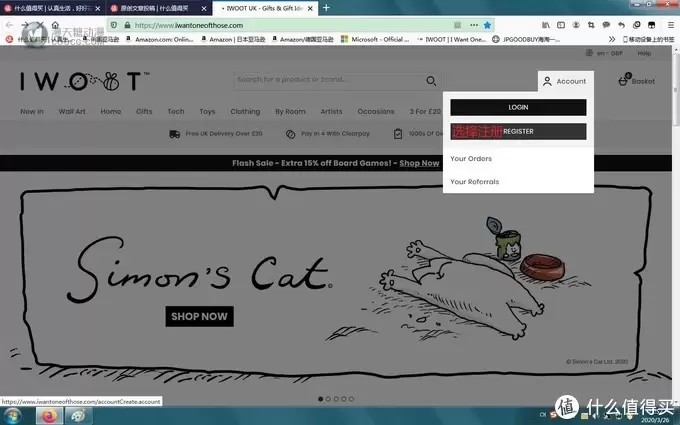Viewport: 680px width, 425px height.
Task: Select Your Orders in account menu
Action: pyautogui.click(x=471, y=158)
